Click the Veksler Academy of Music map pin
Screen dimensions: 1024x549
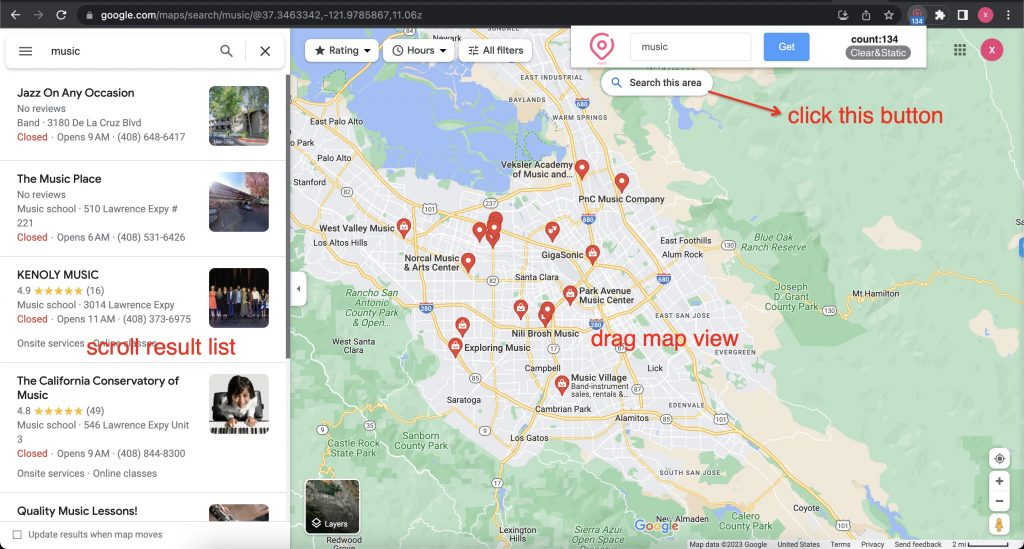(x=582, y=169)
